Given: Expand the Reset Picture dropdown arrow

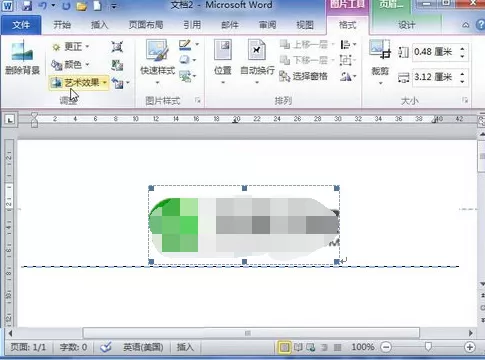Looking at the screenshot, I should (x=128, y=82).
